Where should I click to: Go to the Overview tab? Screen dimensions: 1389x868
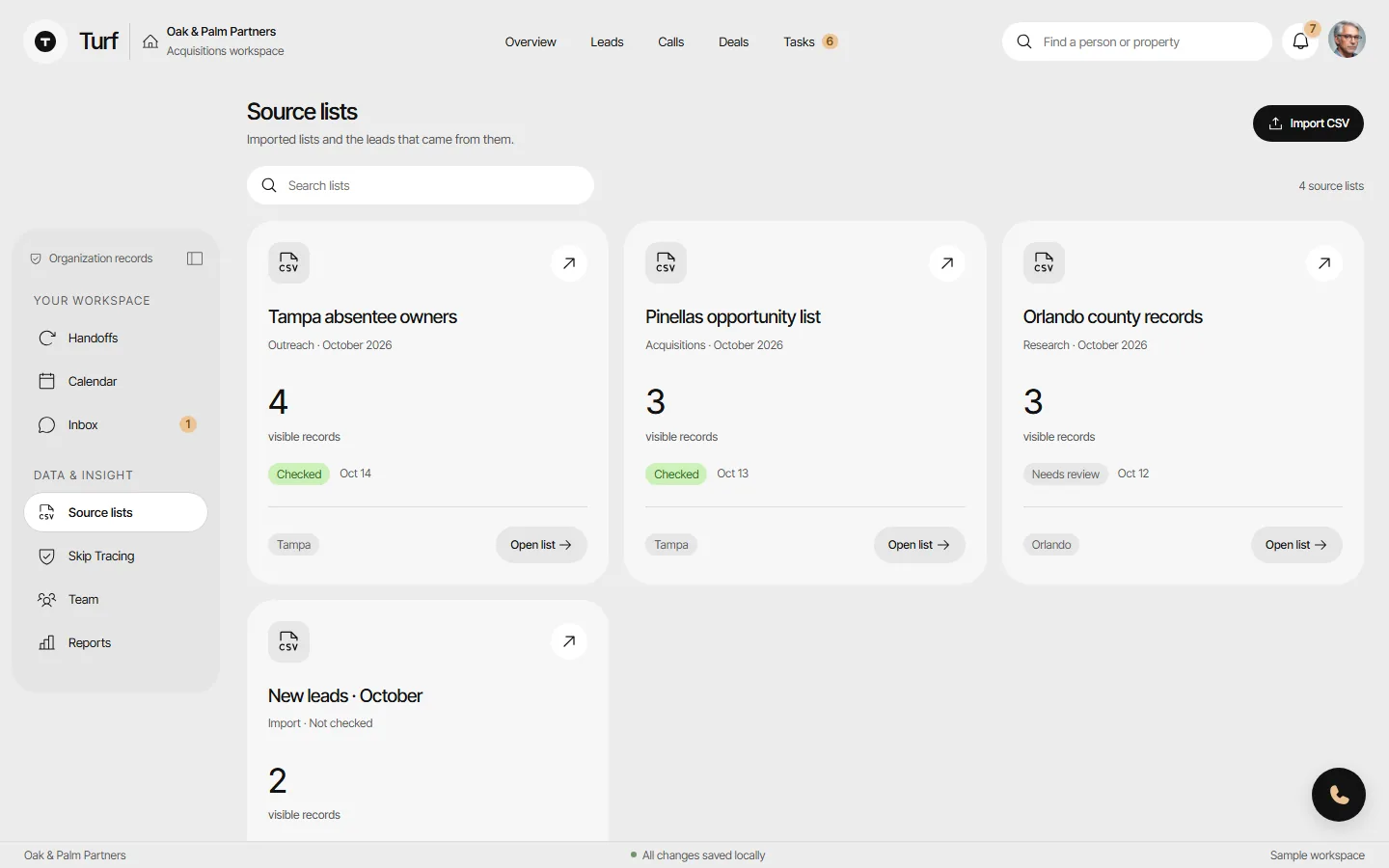(x=531, y=42)
